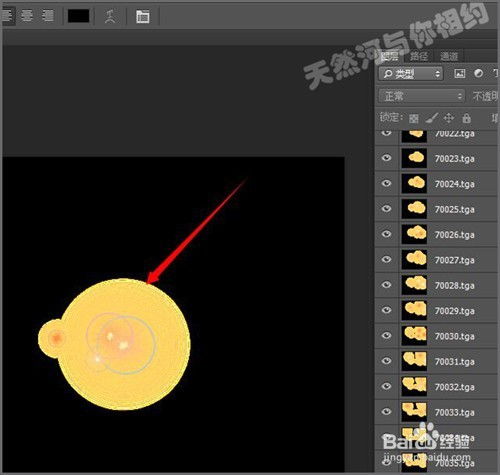
Task: Select layer name 70029.tga
Action: click(x=455, y=311)
